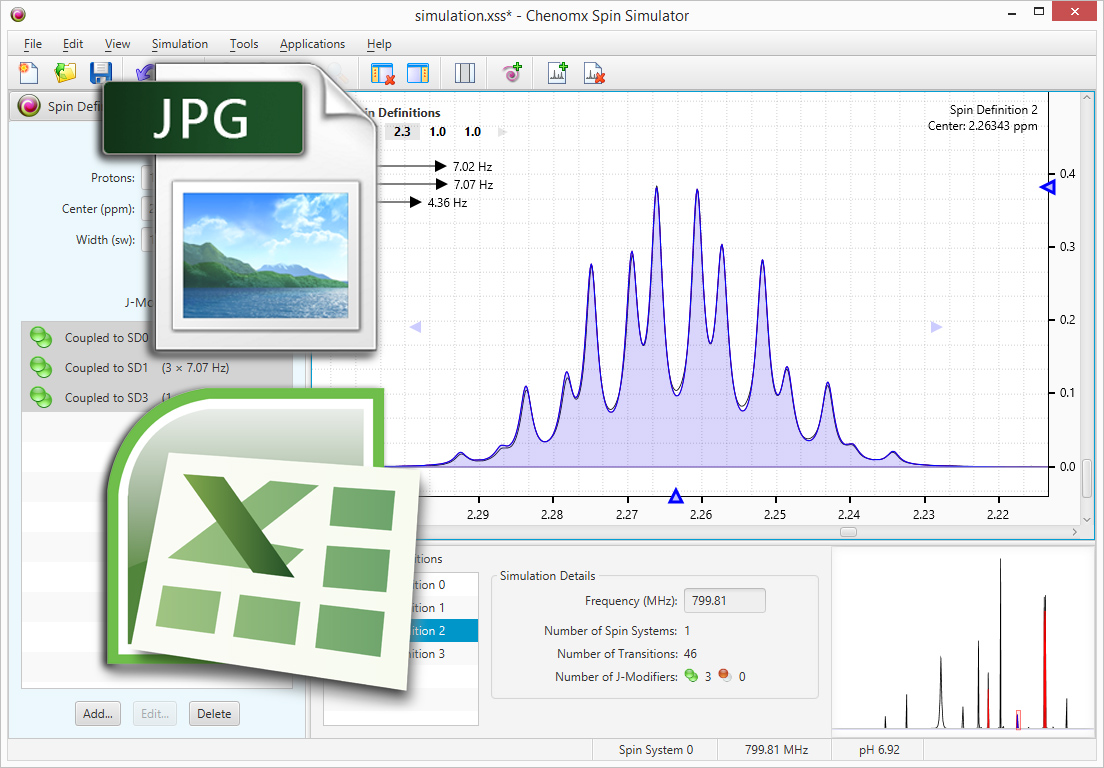Click the spectrum icon with green plus

pos(558,73)
